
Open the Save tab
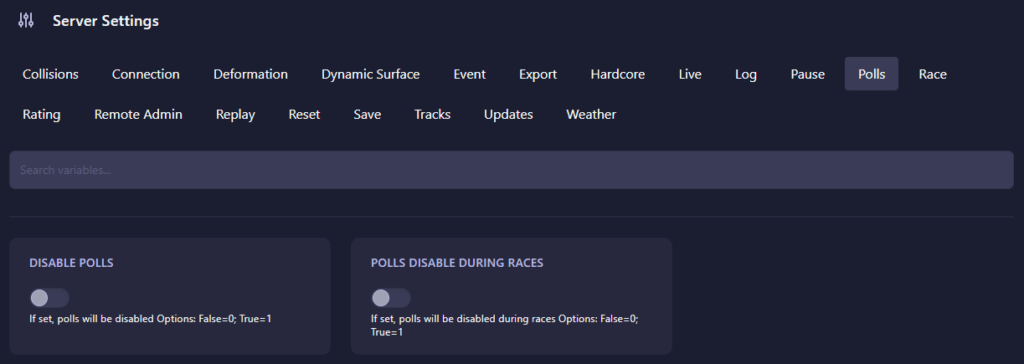367,114
